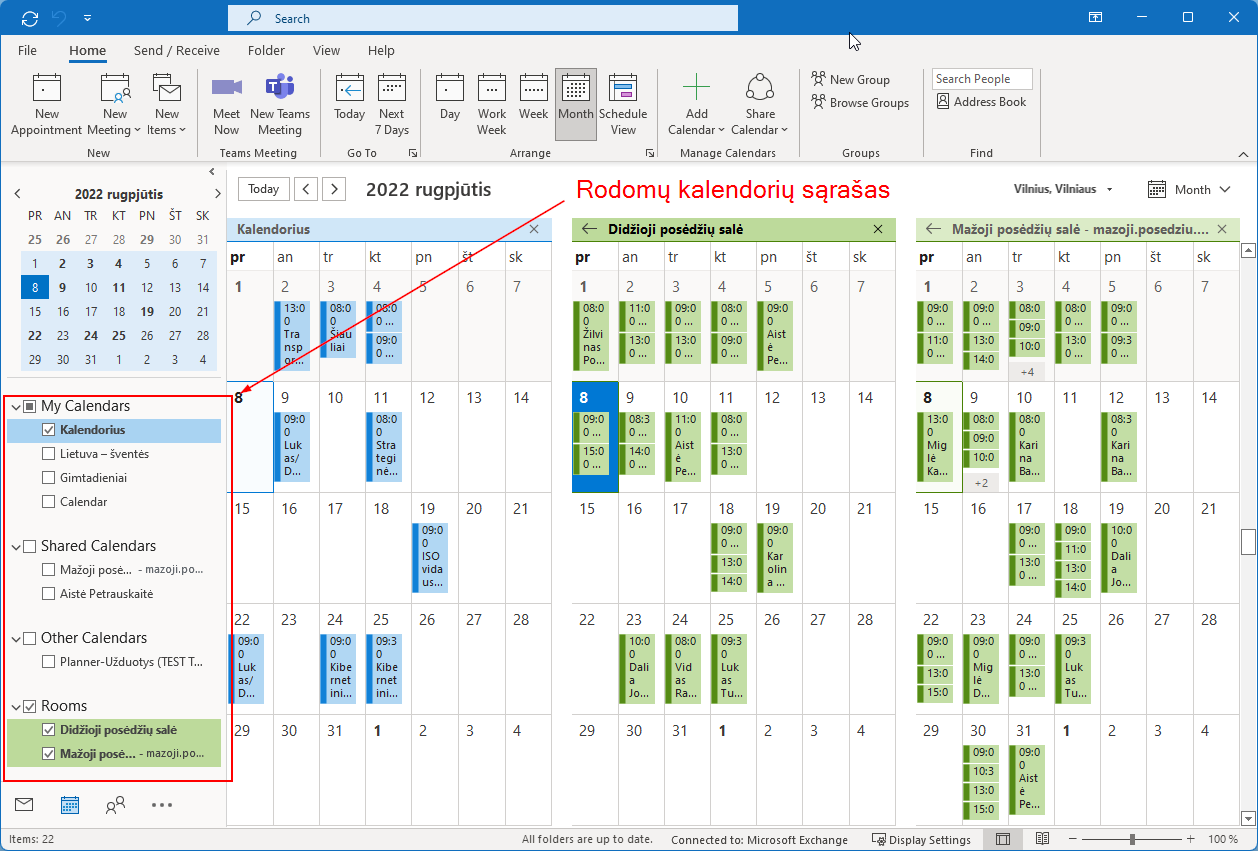Collapse the My Calendars group
Image resolution: width=1258 pixels, height=851 pixels.
tap(16, 407)
